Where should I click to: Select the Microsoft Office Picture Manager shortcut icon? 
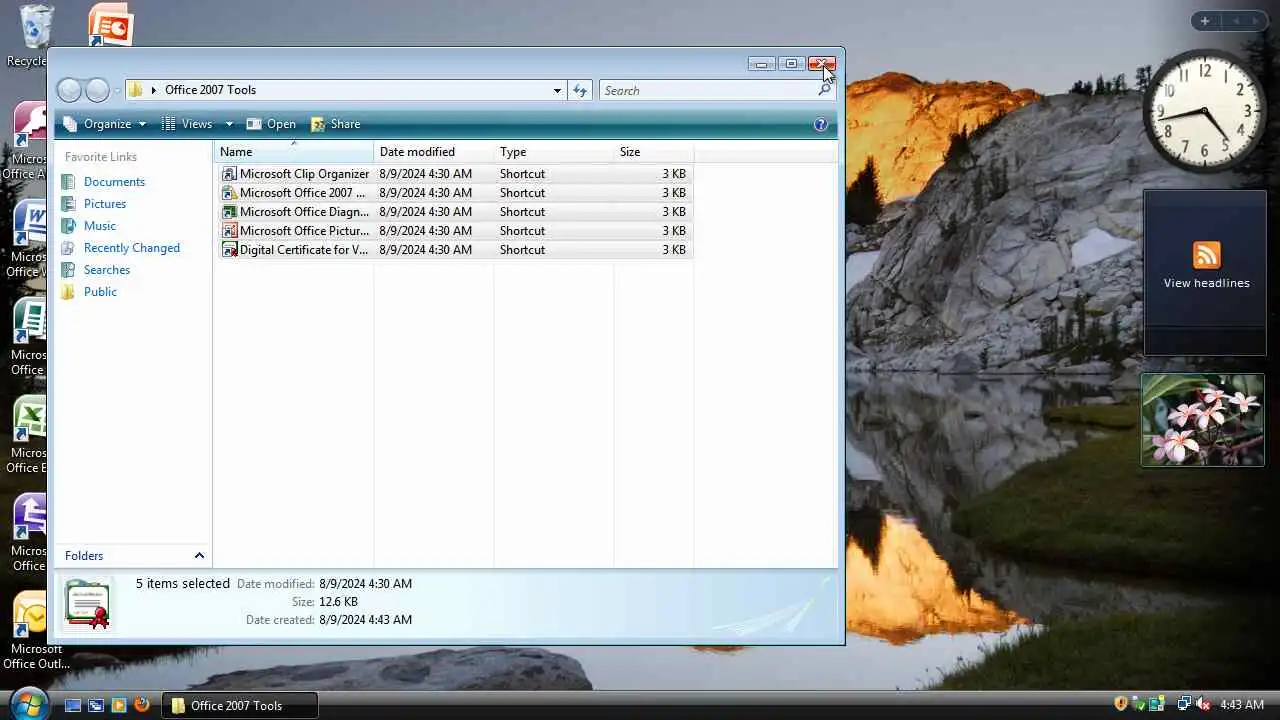click(x=229, y=231)
